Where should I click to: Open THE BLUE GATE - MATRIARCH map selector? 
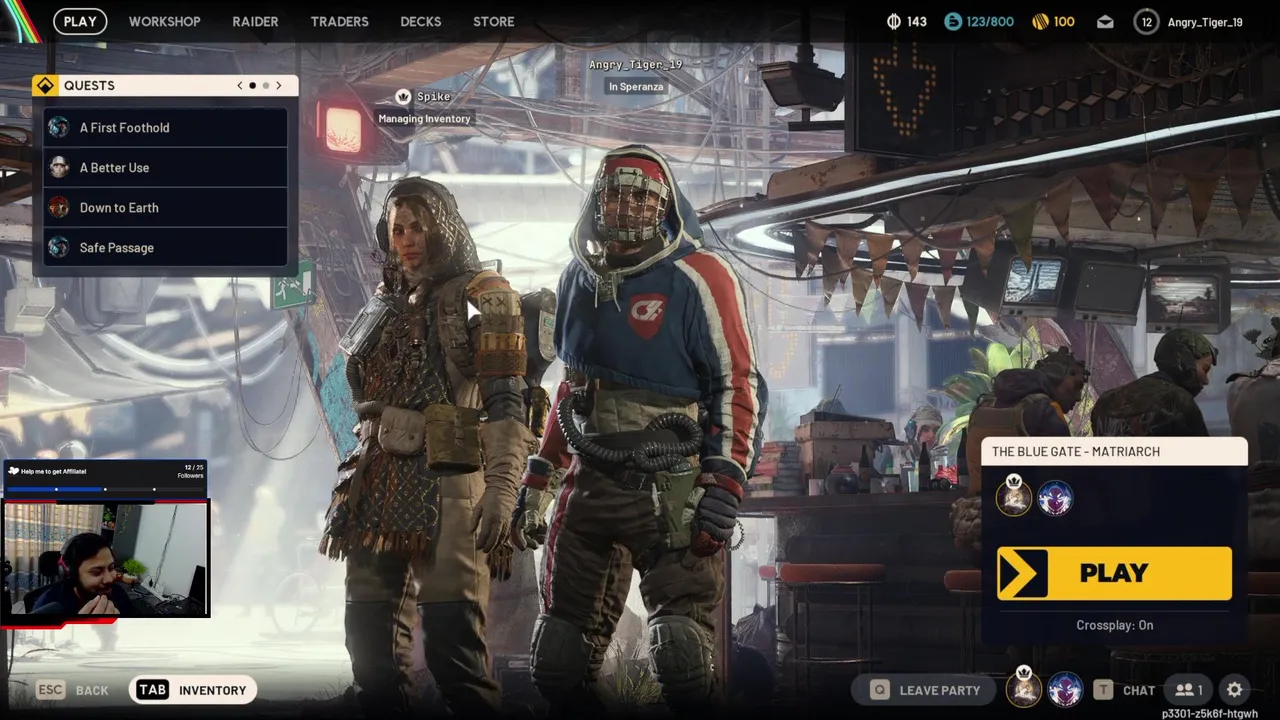point(1114,451)
